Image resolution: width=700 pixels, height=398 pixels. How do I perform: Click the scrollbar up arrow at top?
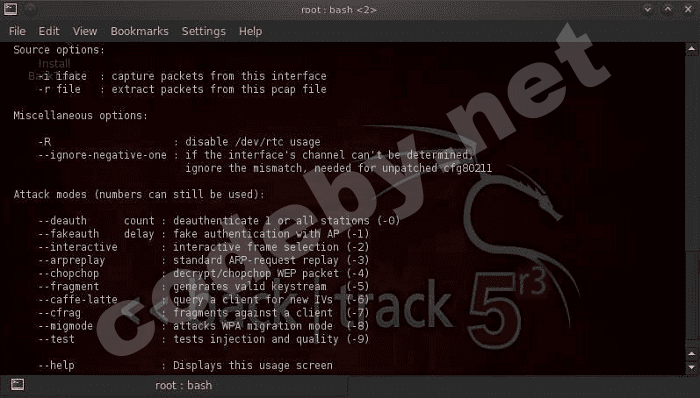click(692, 48)
